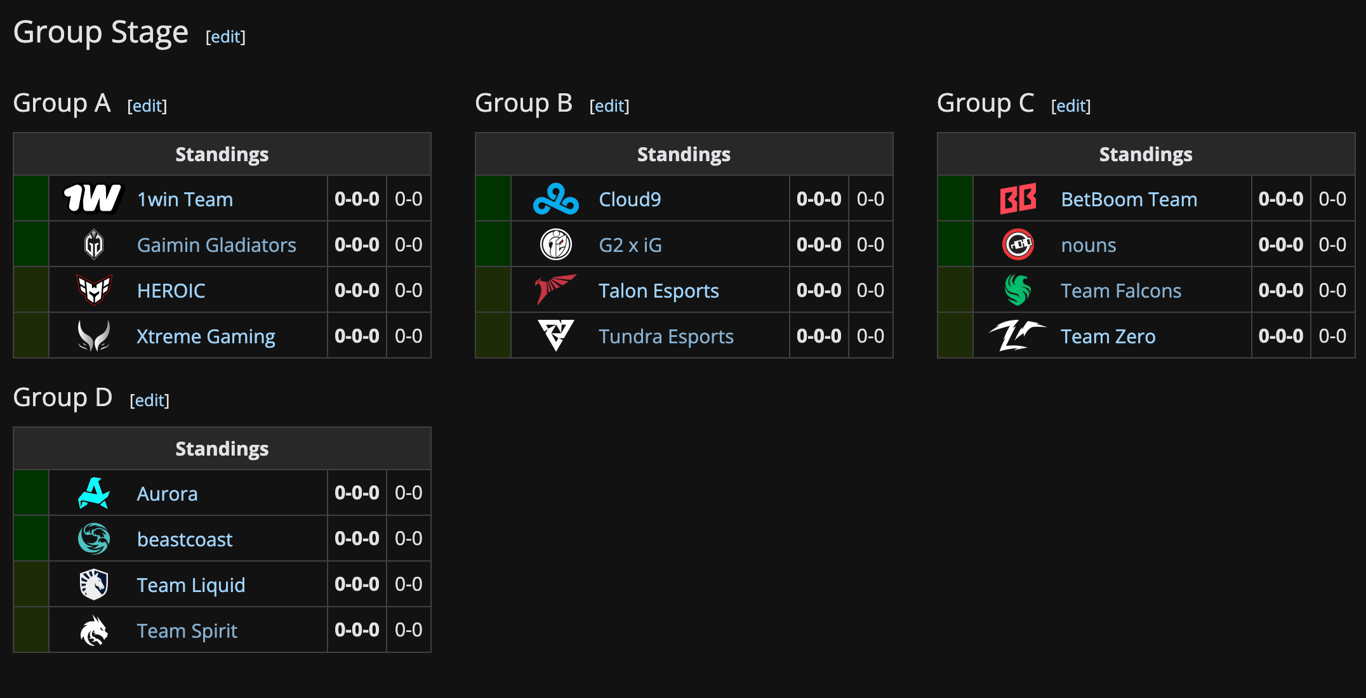Click the Team Liquid 0-0-0 record
1366x698 pixels.
click(357, 584)
